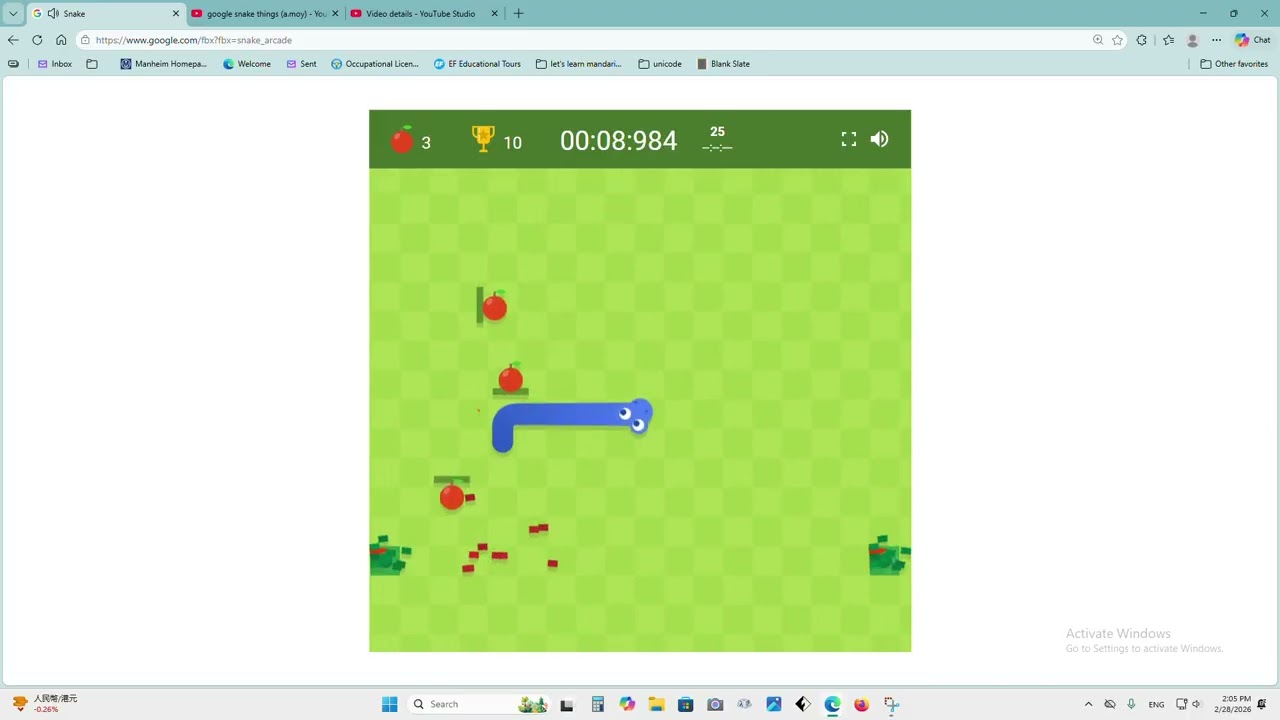
Task: Switch to the Snake tab
Action: (106, 14)
